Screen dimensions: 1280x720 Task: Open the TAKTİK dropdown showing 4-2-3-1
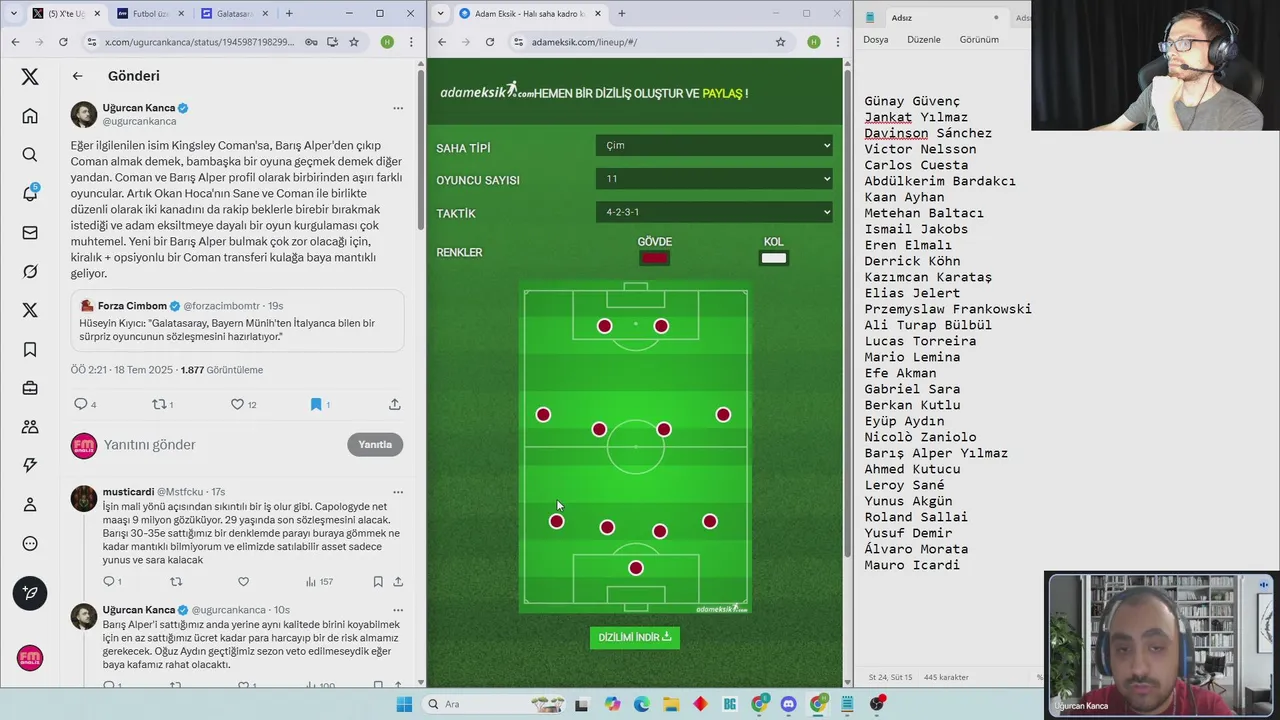pyautogui.click(x=714, y=212)
